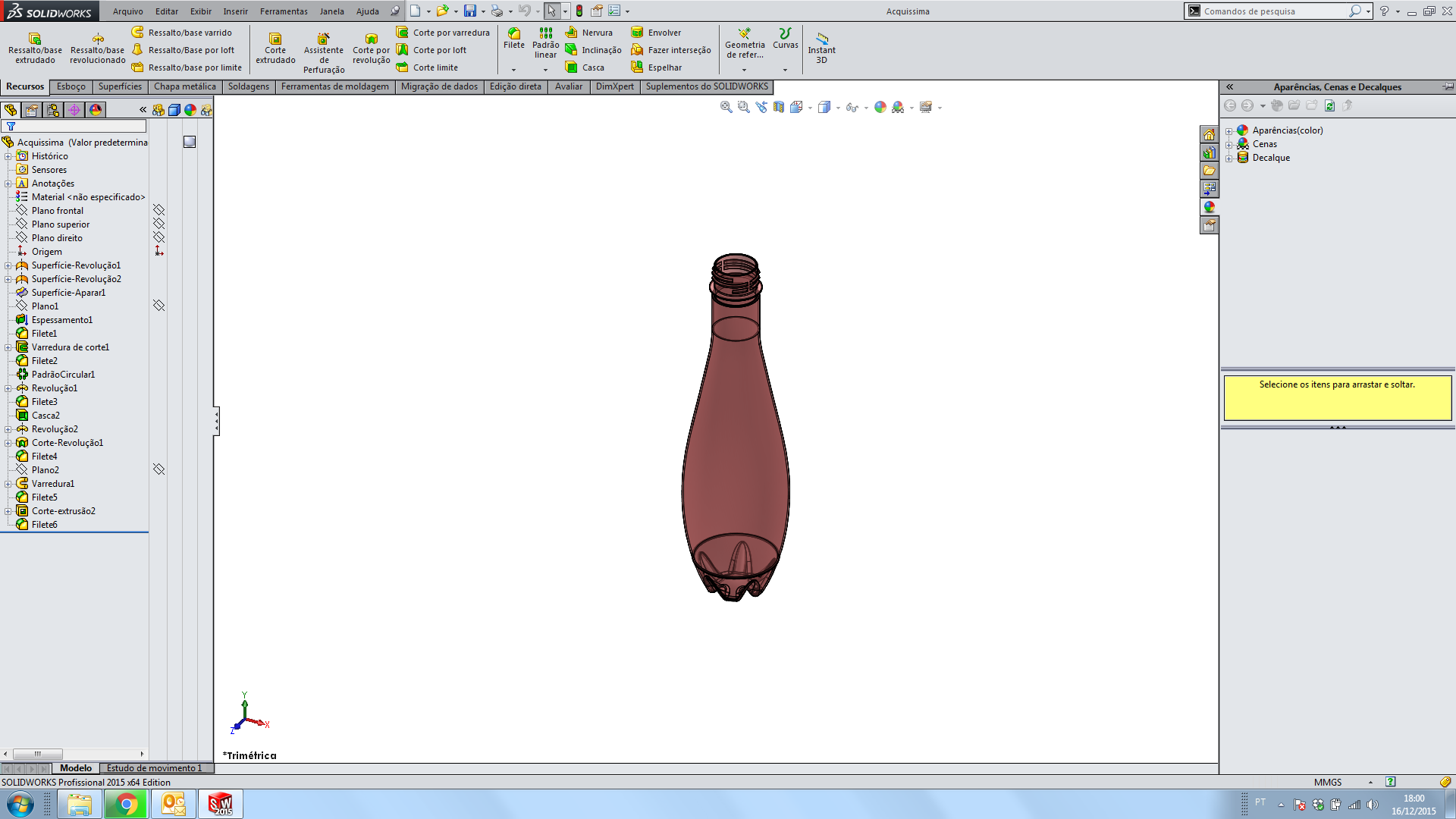This screenshot has height=819, width=1456.
Task: Expand the Aparências(color) tree node
Action: coord(1229,130)
